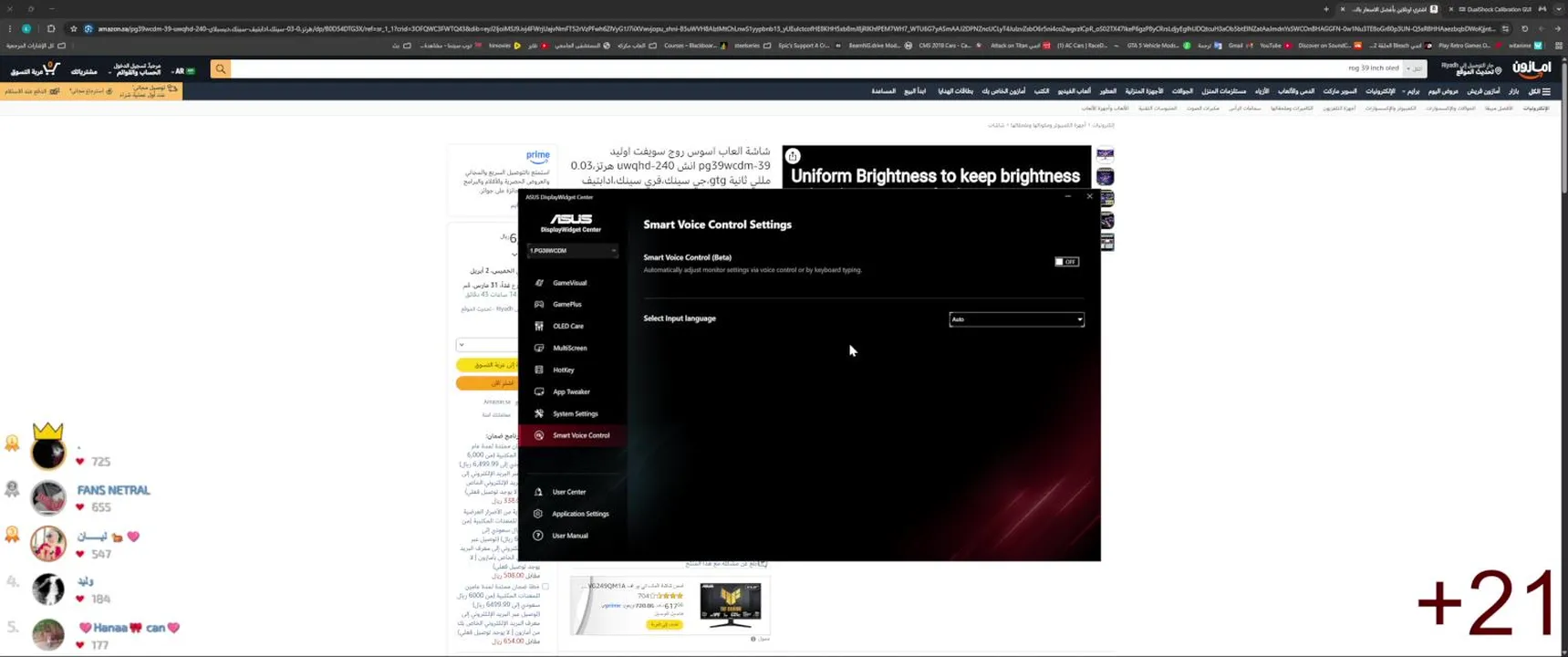Image resolution: width=1568 pixels, height=657 pixels.
Task: Open the GTA 5 Vehicle Mods bookmark
Action: click(x=1158, y=46)
